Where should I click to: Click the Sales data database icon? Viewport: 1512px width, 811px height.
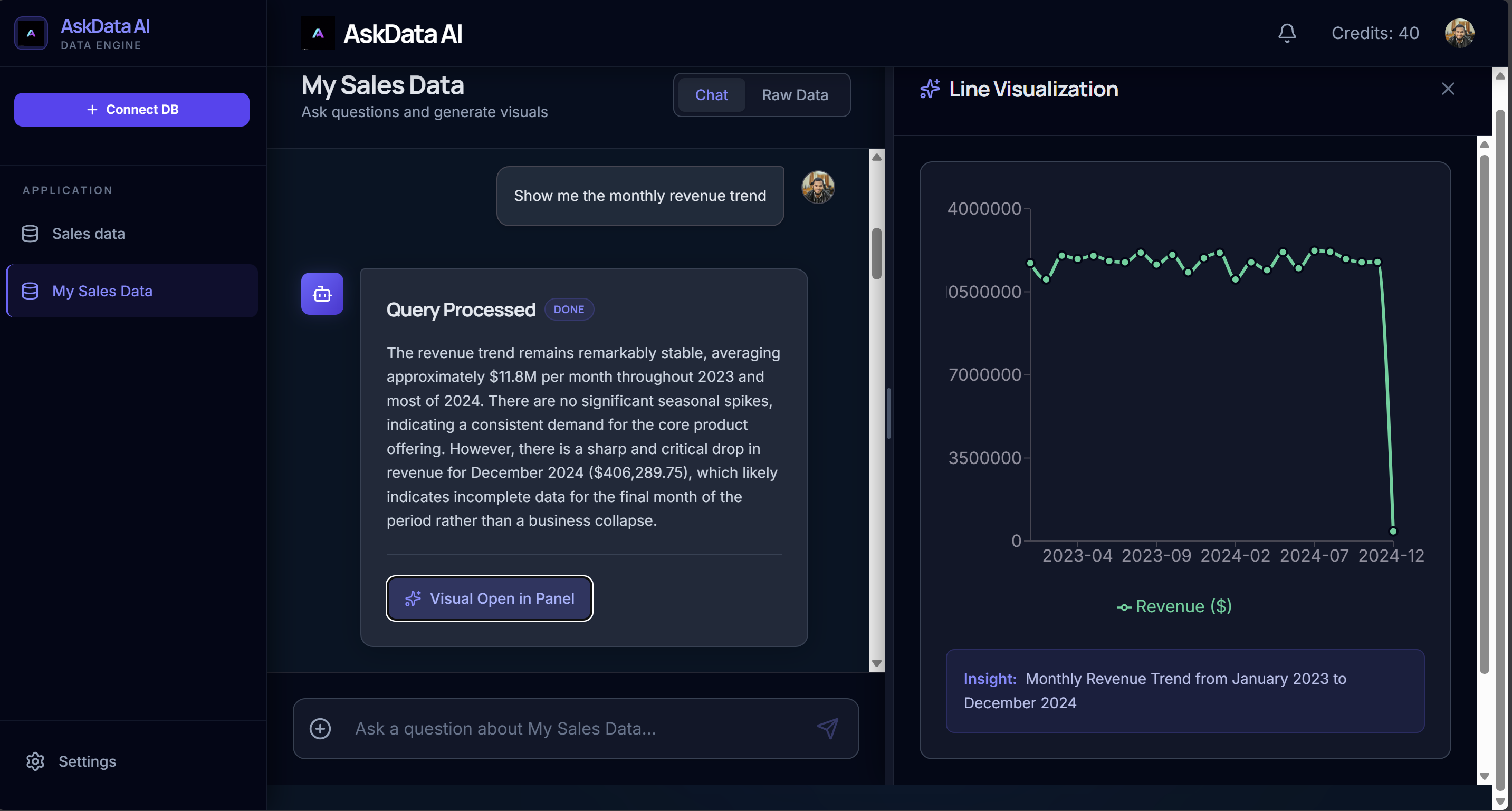pos(30,234)
